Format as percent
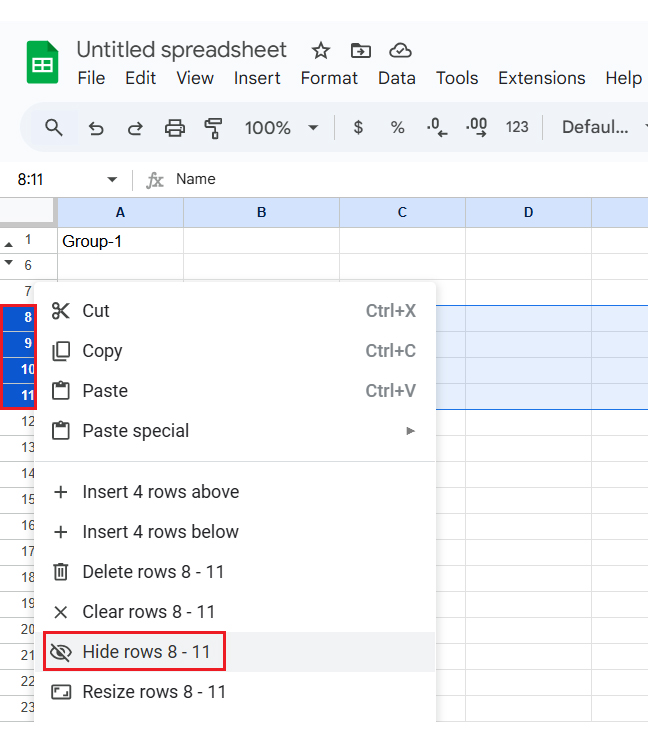 [397, 127]
